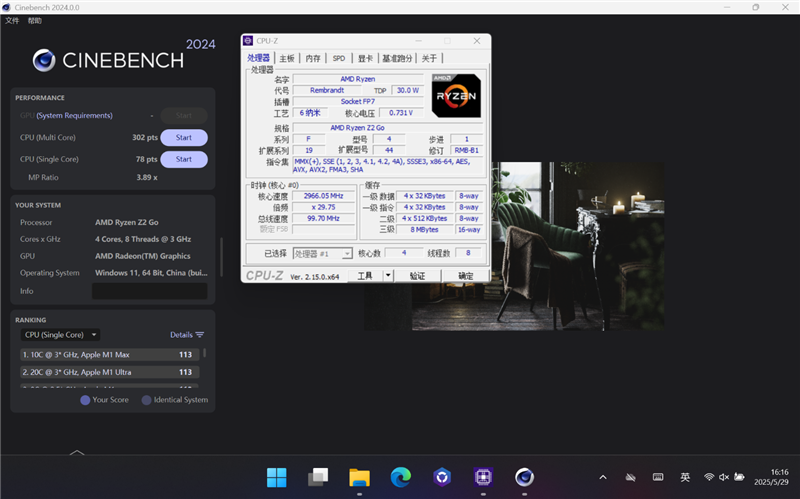Start the CPU Single Core benchmark
Viewport: 800px width, 499px height.
tap(184, 159)
